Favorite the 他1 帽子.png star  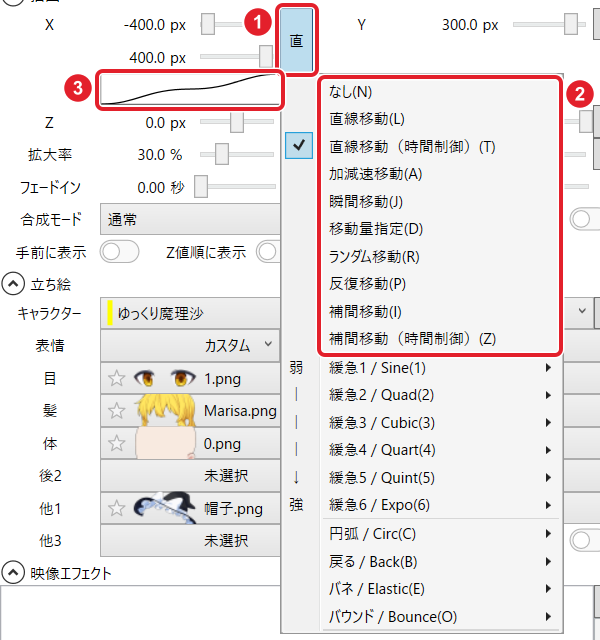(116, 508)
